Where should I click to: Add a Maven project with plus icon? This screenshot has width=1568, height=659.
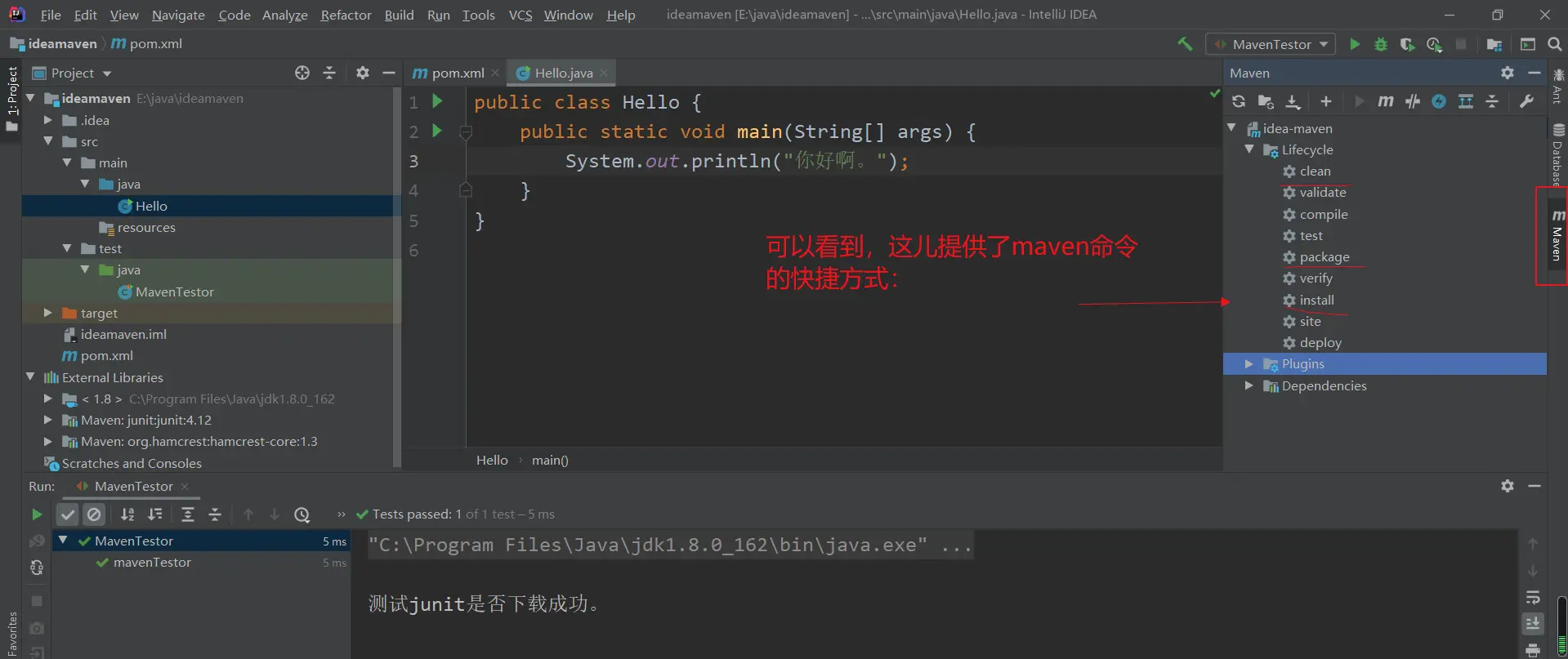pyautogui.click(x=1326, y=101)
